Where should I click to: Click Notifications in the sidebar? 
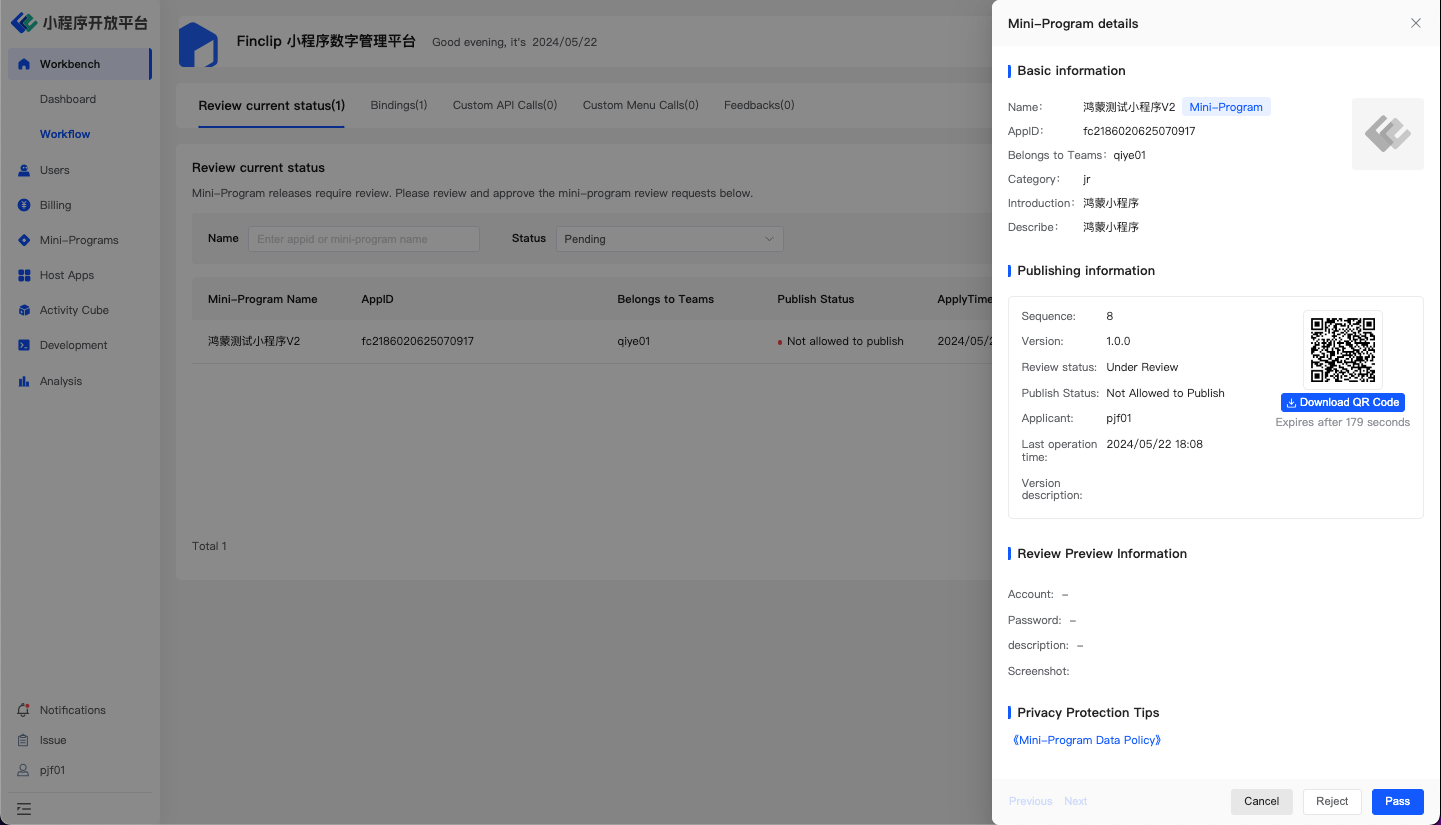tap(72, 710)
